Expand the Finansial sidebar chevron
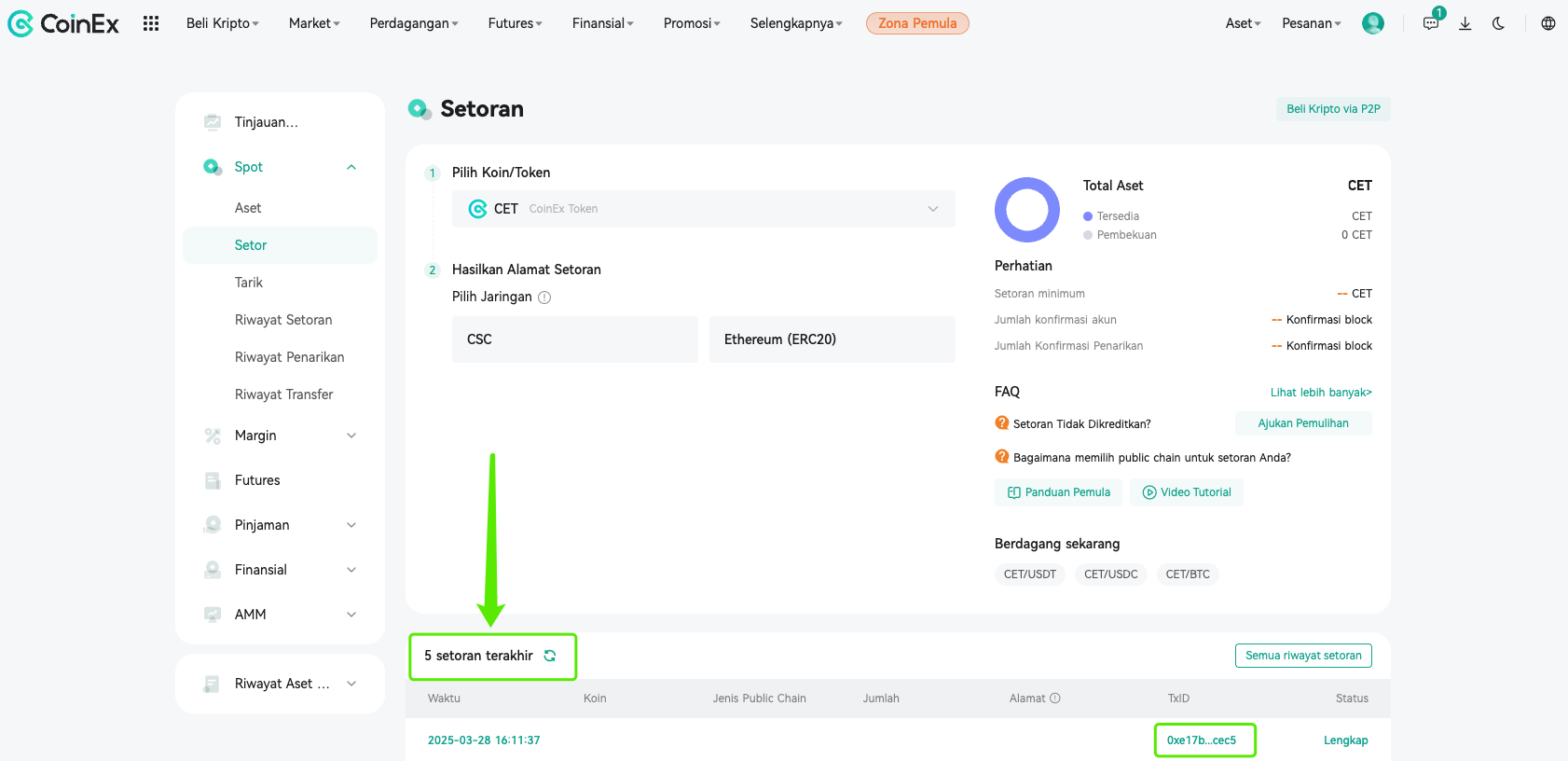 click(x=351, y=570)
